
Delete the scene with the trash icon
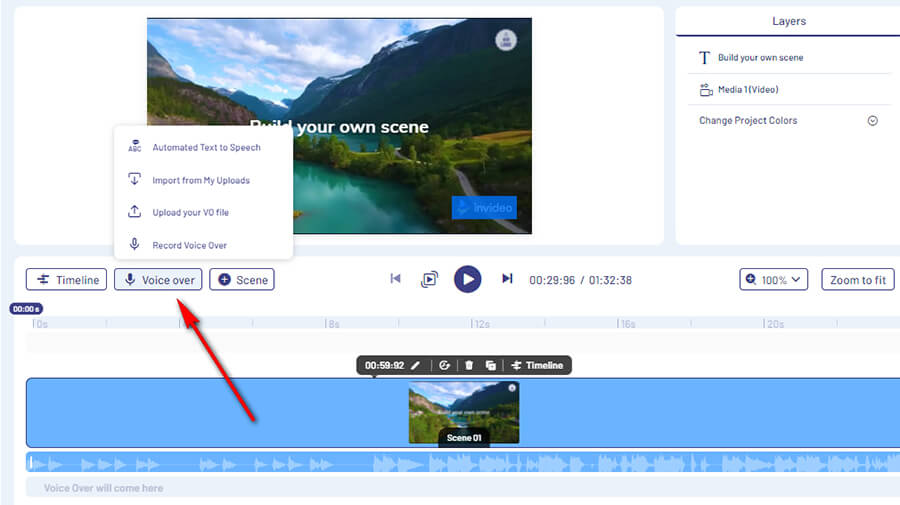tap(469, 366)
